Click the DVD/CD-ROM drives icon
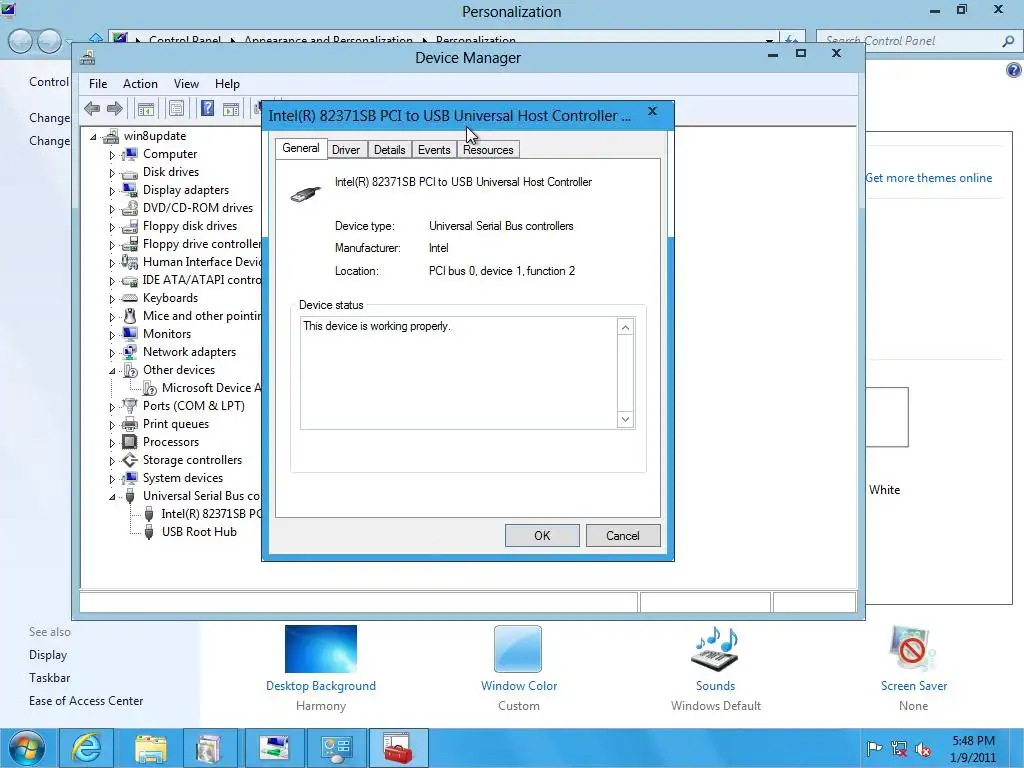Screen dimensions: 1024x768 click(x=130, y=208)
